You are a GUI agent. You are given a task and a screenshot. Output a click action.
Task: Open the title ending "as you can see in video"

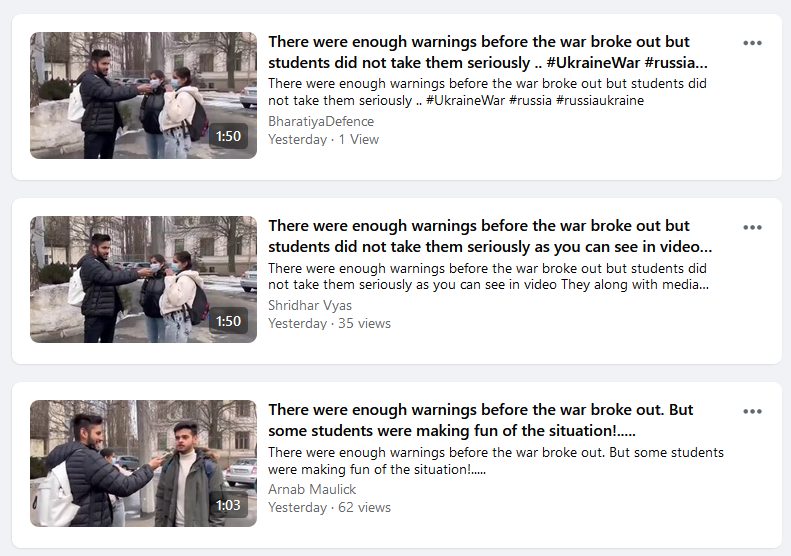click(x=489, y=235)
